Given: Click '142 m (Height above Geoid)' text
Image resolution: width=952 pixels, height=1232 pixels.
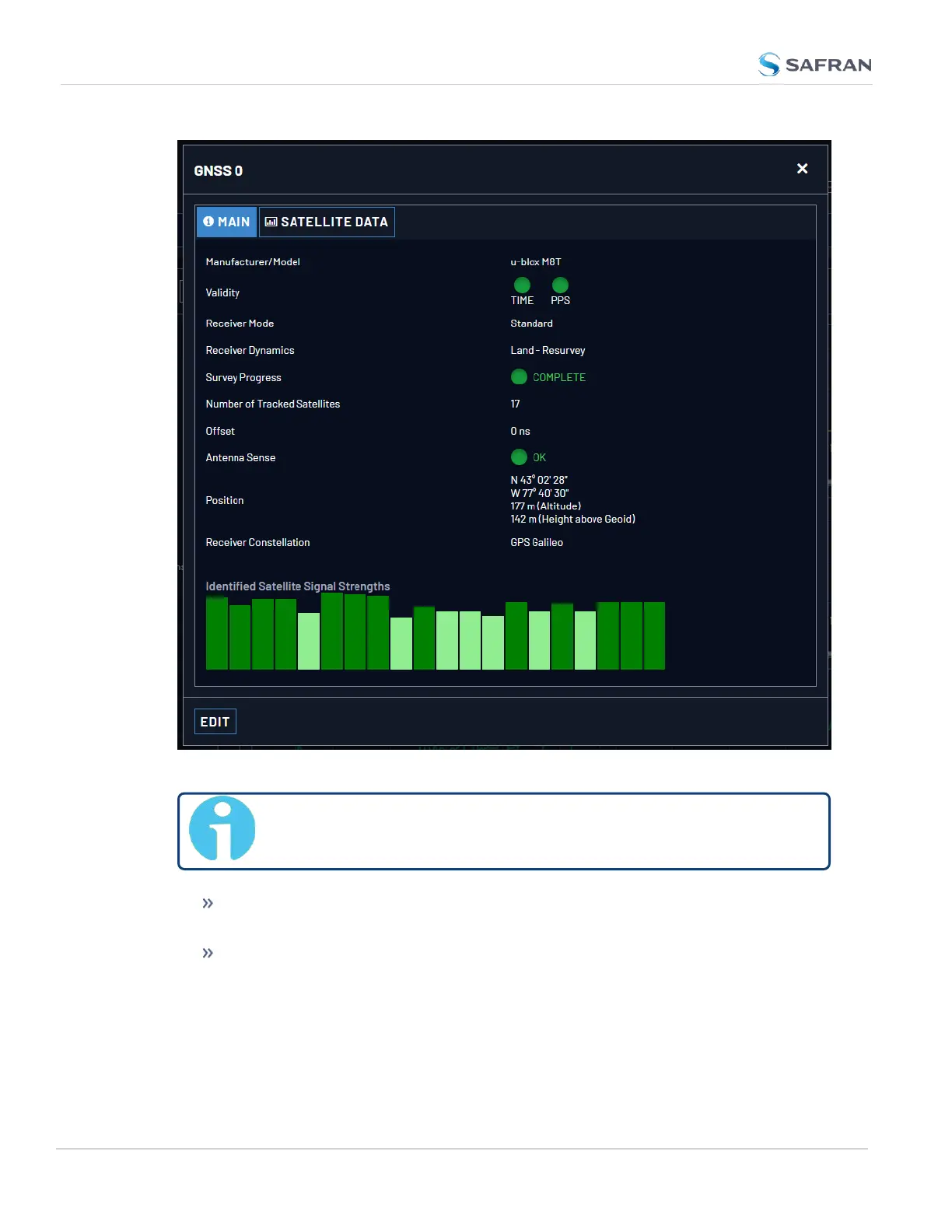Looking at the screenshot, I should click(573, 520).
